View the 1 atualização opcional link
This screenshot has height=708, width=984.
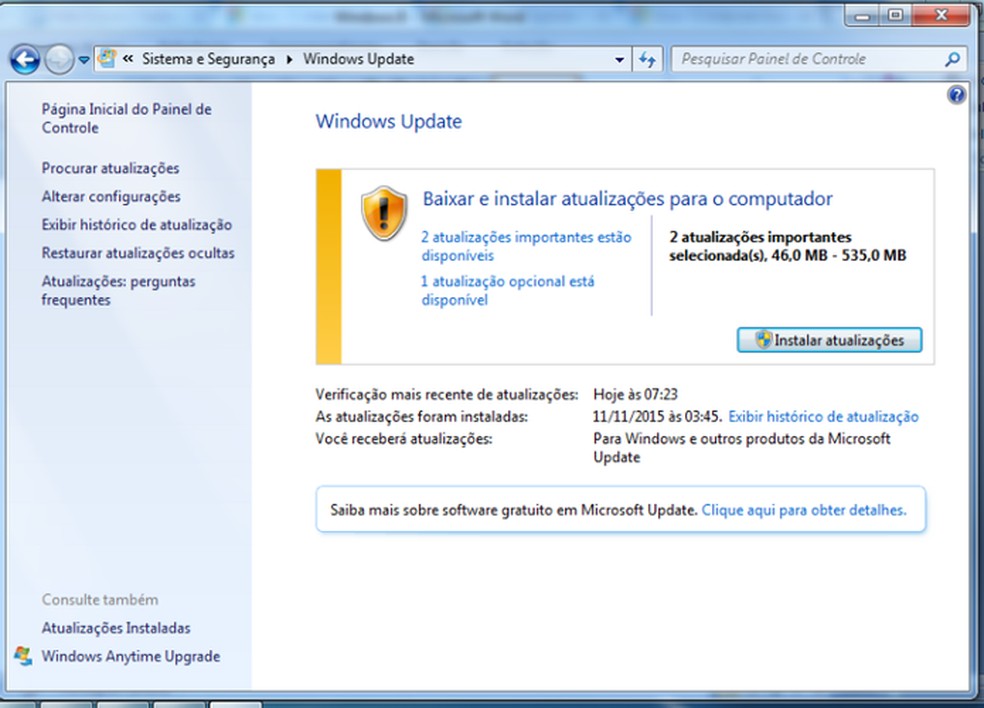(x=508, y=291)
